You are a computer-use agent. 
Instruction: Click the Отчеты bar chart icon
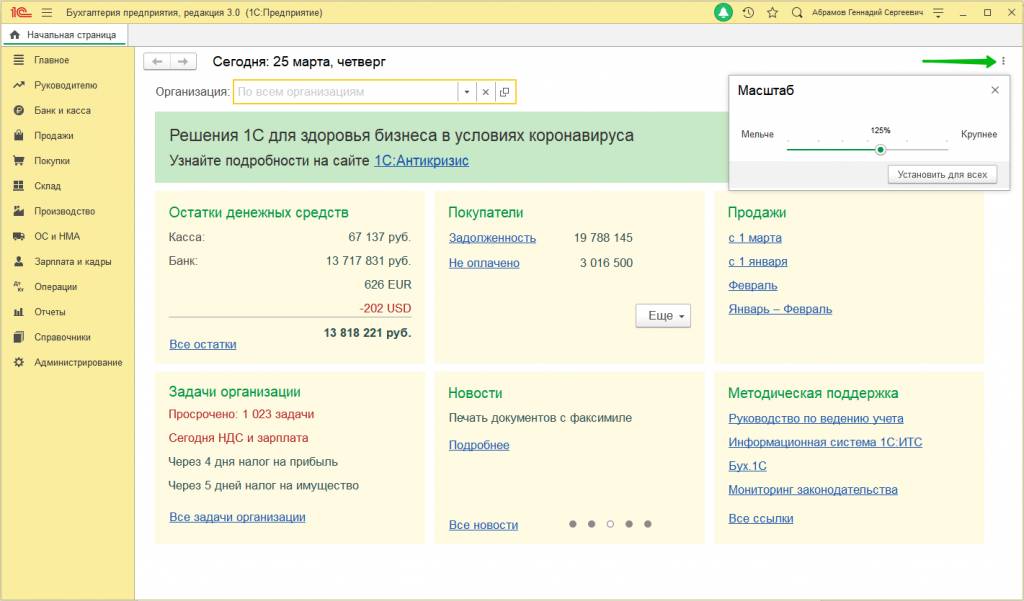19,312
